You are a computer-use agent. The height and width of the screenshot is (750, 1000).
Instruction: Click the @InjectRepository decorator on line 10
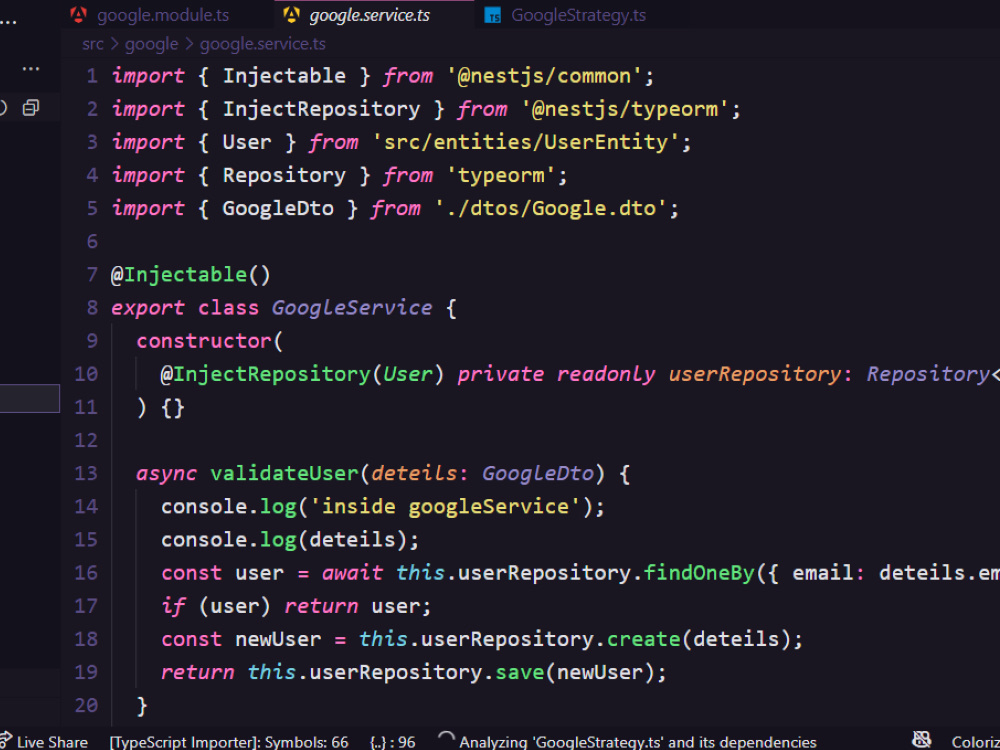[x=265, y=374]
